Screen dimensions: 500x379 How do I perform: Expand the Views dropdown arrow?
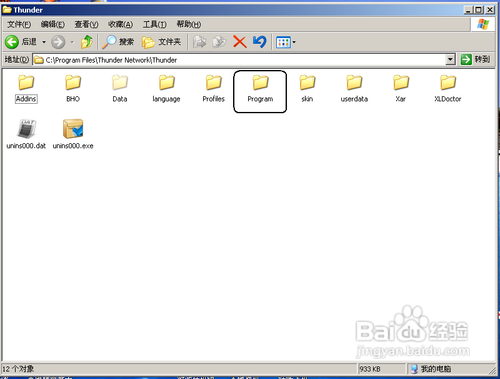tap(294, 42)
